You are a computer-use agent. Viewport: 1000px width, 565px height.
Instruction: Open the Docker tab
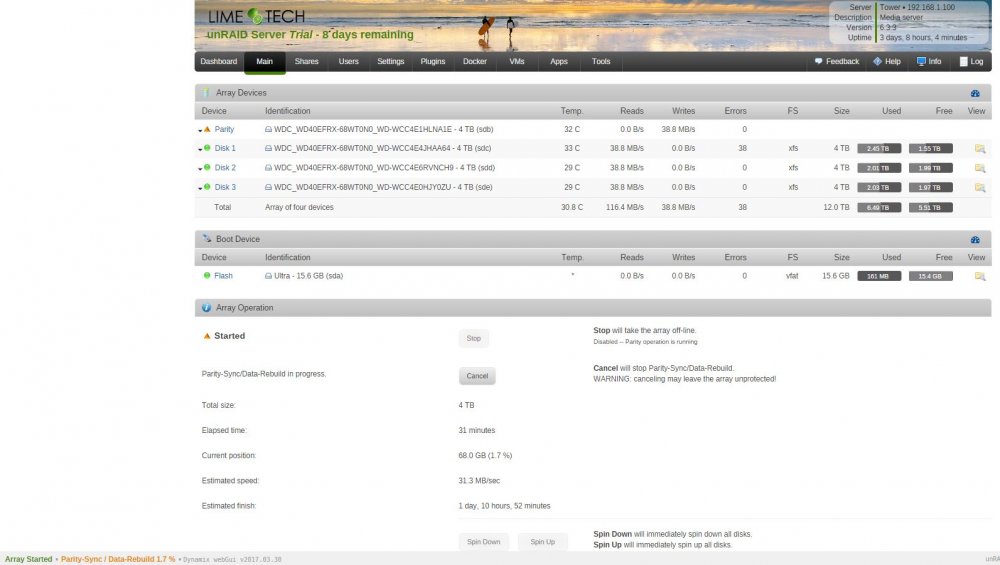474,62
